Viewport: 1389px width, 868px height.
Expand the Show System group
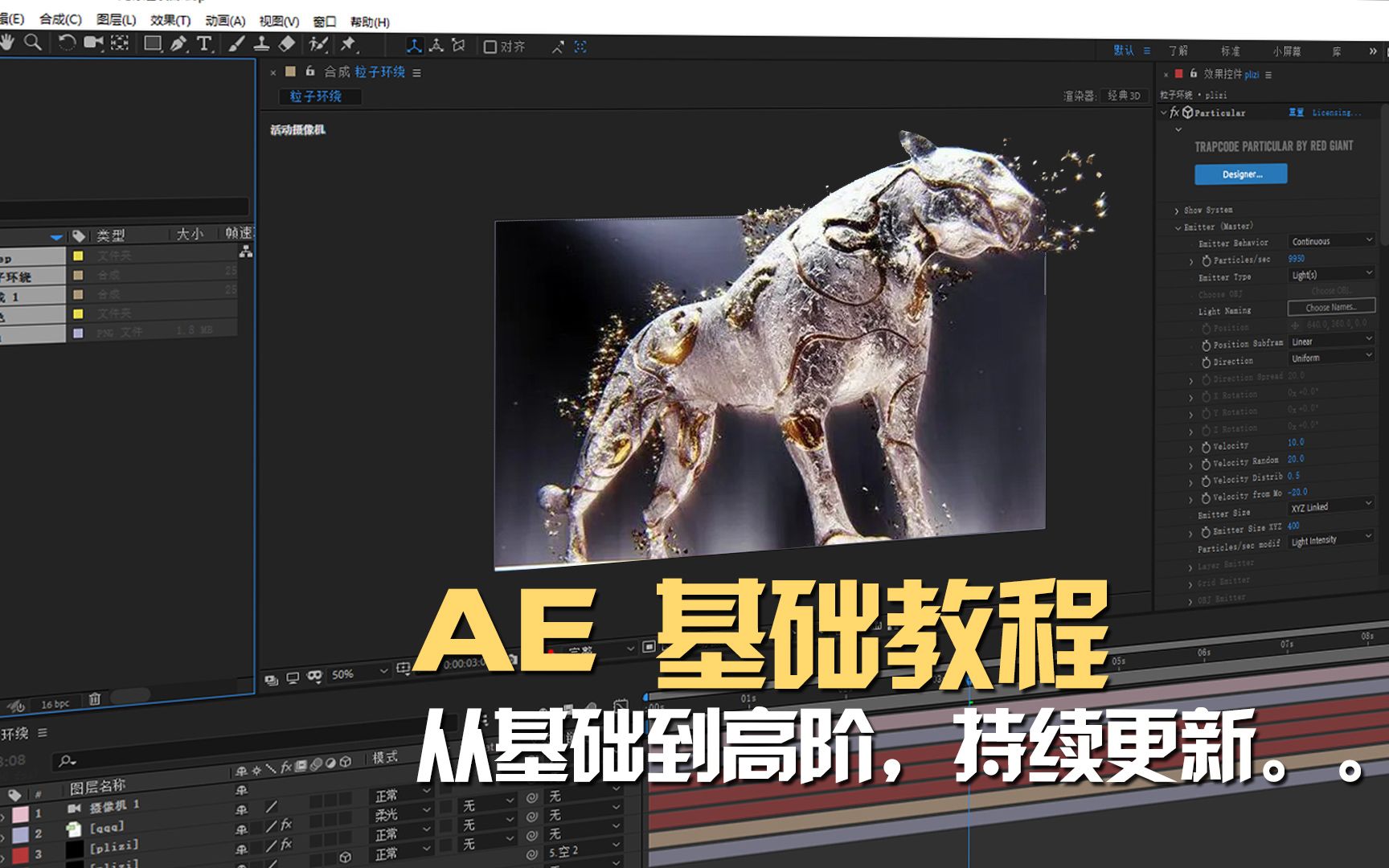tap(1177, 211)
